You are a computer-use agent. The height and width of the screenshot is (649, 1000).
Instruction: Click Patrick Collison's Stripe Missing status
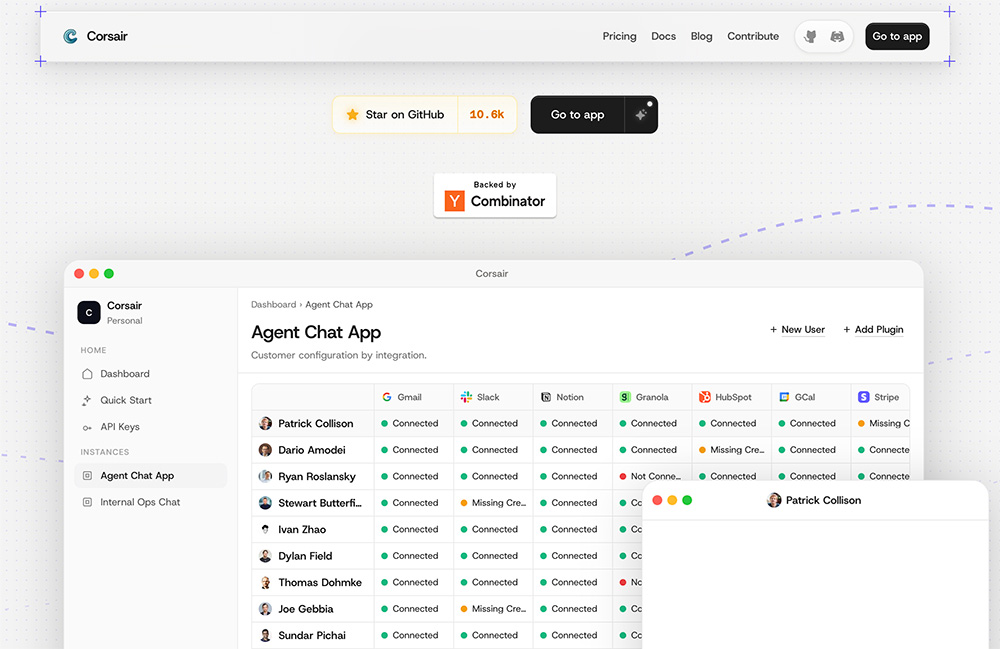(x=883, y=423)
